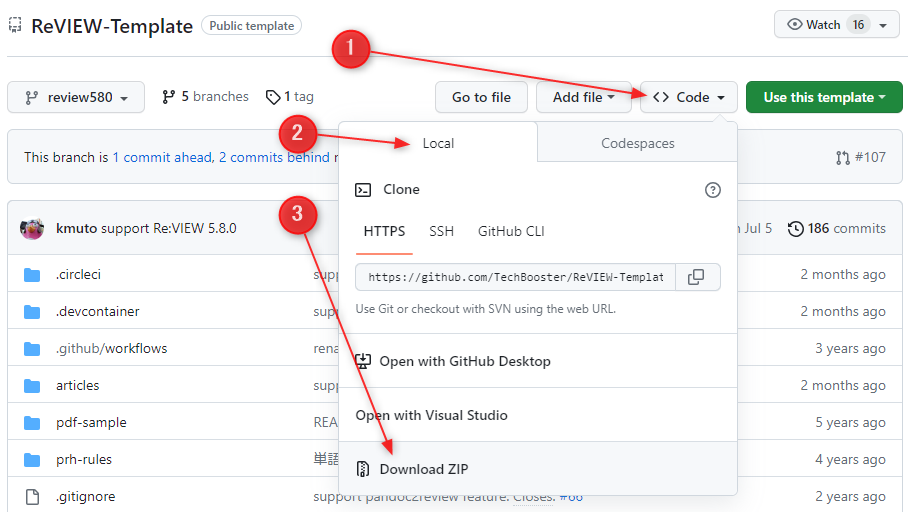Click the ZIP file icon beside Download ZIP
Screen dimensions: 908x512
[363, 469]
